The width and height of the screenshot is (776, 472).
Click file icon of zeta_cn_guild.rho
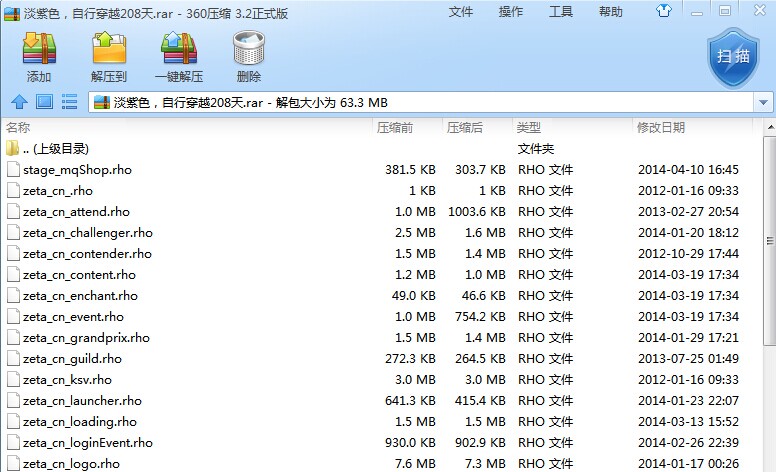tap(13, 359)
